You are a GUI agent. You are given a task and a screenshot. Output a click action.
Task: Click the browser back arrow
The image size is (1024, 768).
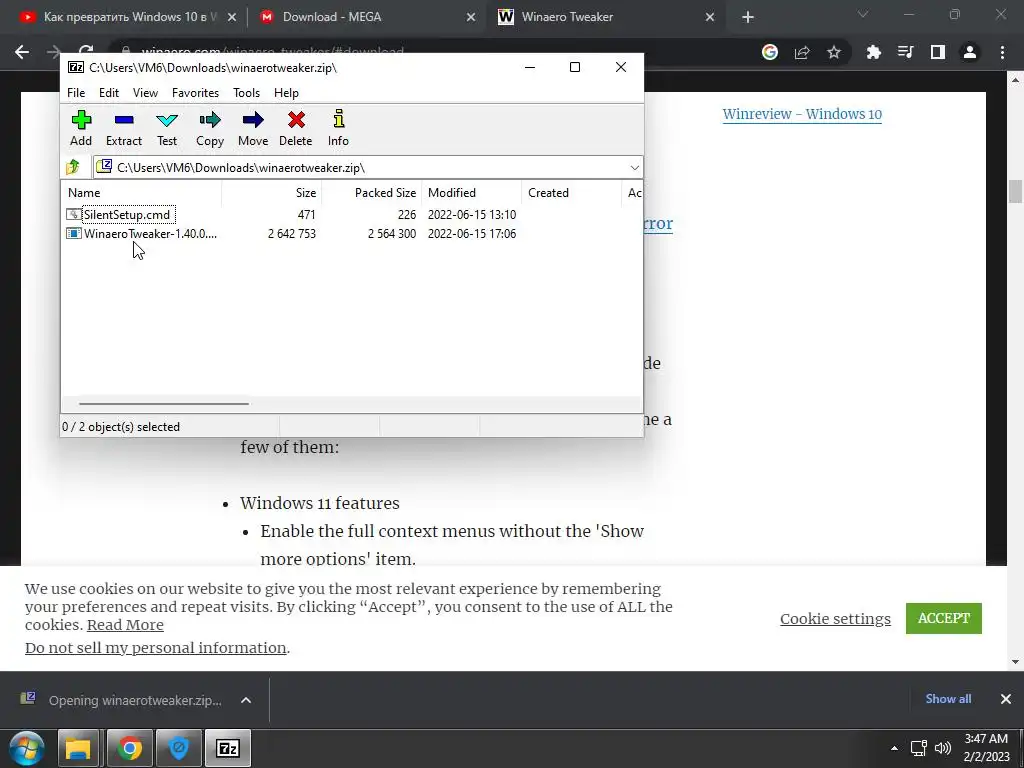tap(22, 52)
